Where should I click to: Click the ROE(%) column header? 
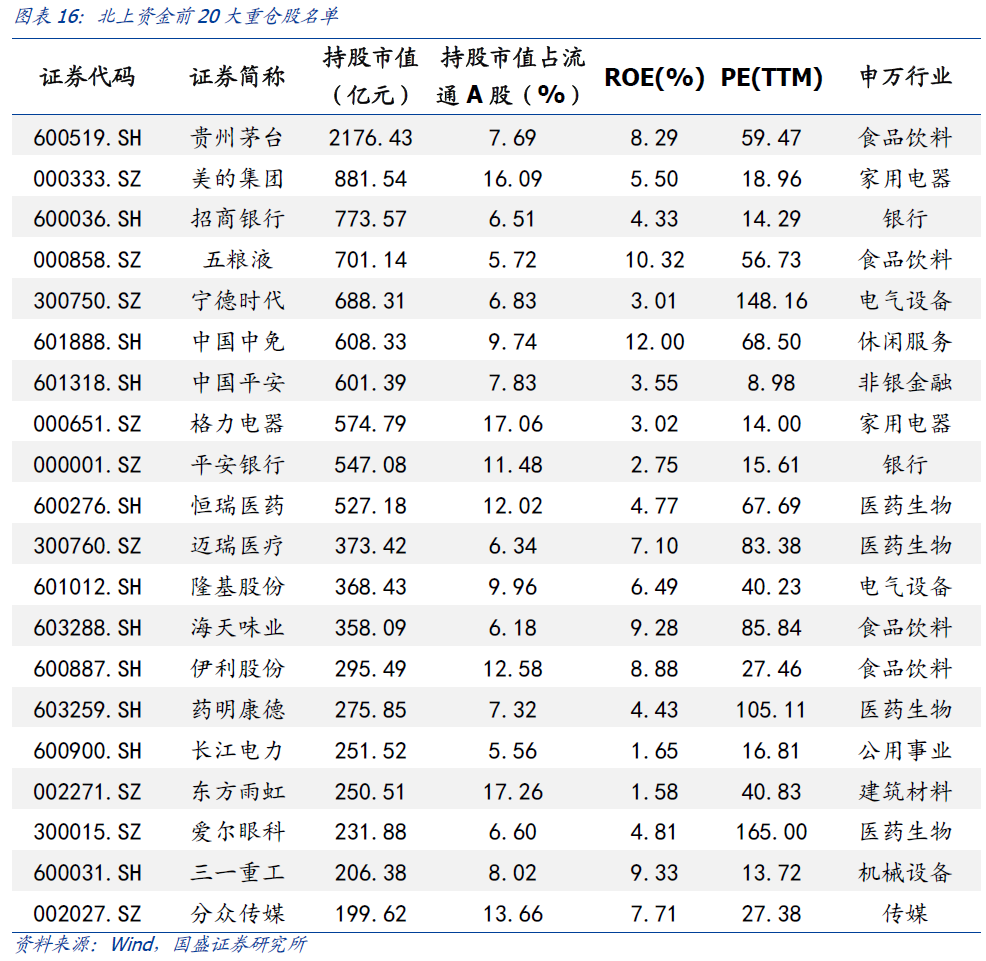[654, 77]
